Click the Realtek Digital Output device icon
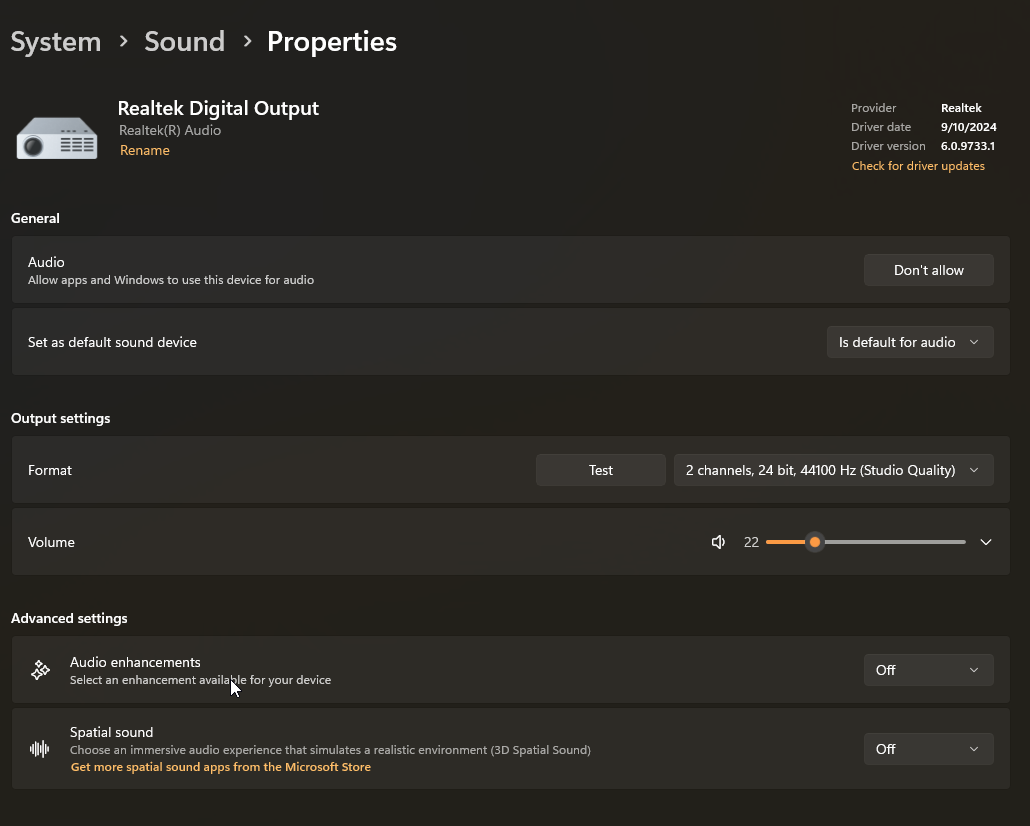1030x826 pixels. click(x=57, y=138)
